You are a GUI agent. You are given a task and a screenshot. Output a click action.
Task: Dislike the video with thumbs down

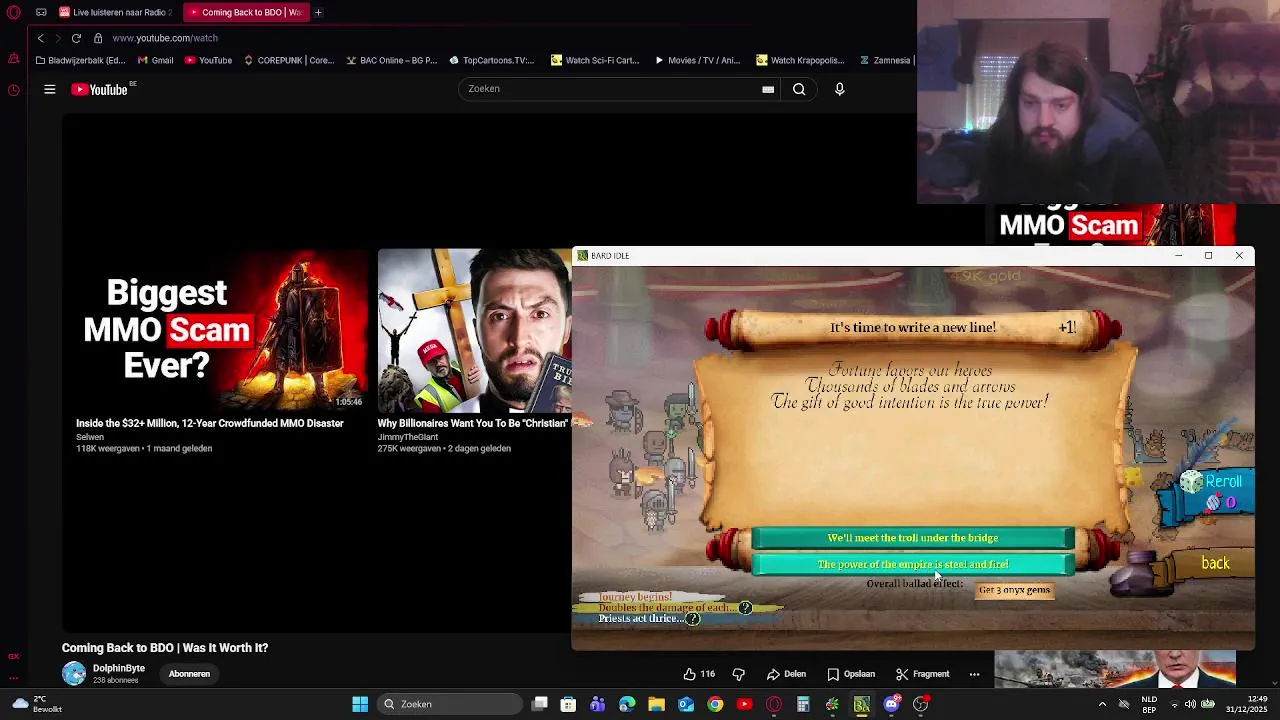click(739, 674)
